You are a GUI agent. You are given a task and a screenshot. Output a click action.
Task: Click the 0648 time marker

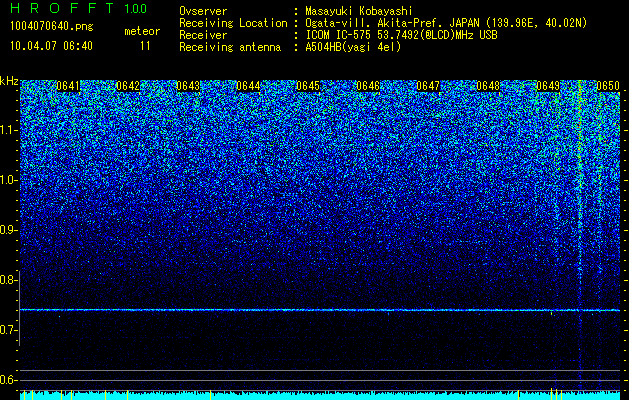pyautogui.click(x=488, y=86)
